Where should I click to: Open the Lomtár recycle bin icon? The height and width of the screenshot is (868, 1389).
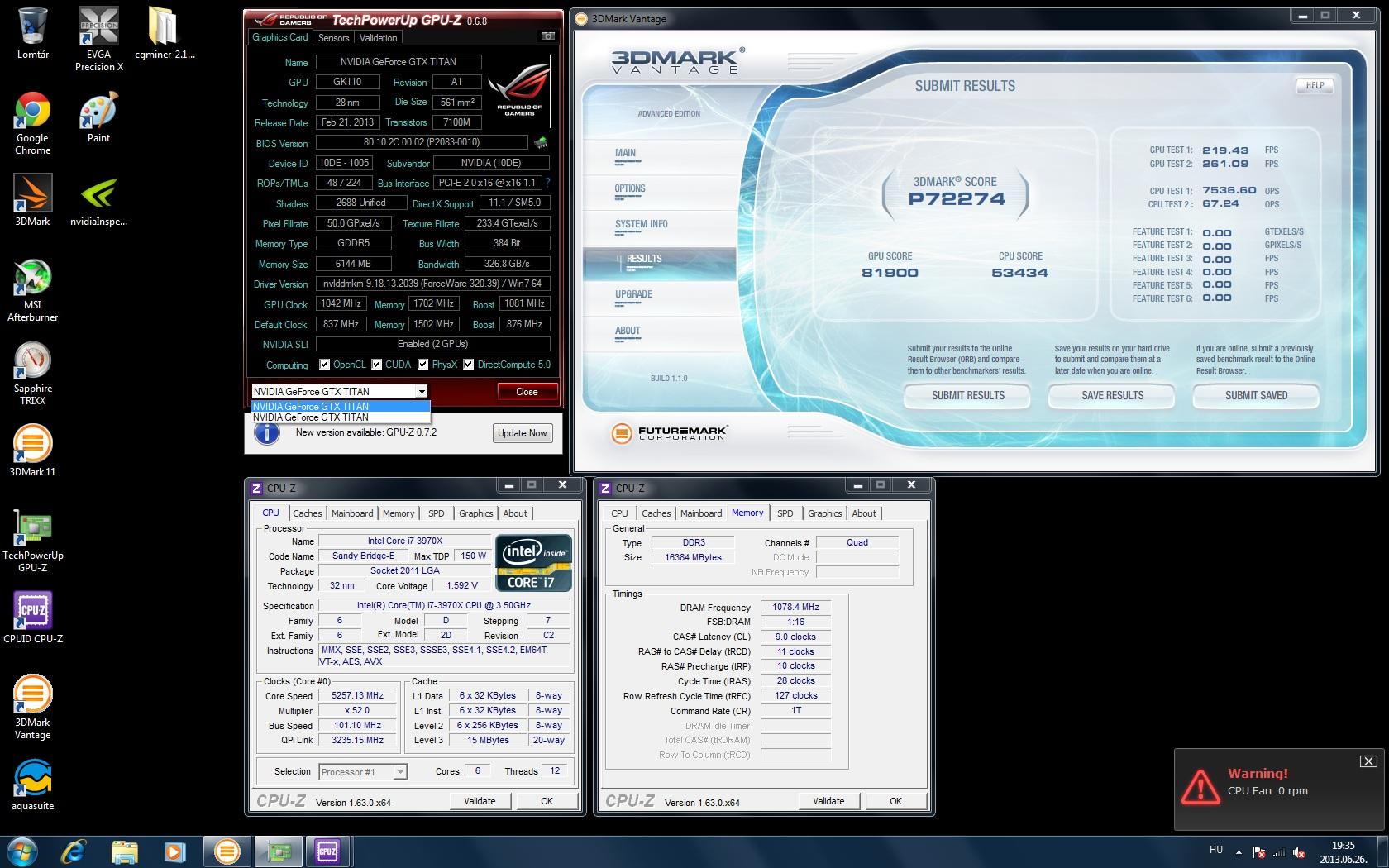tap(33, 33)
